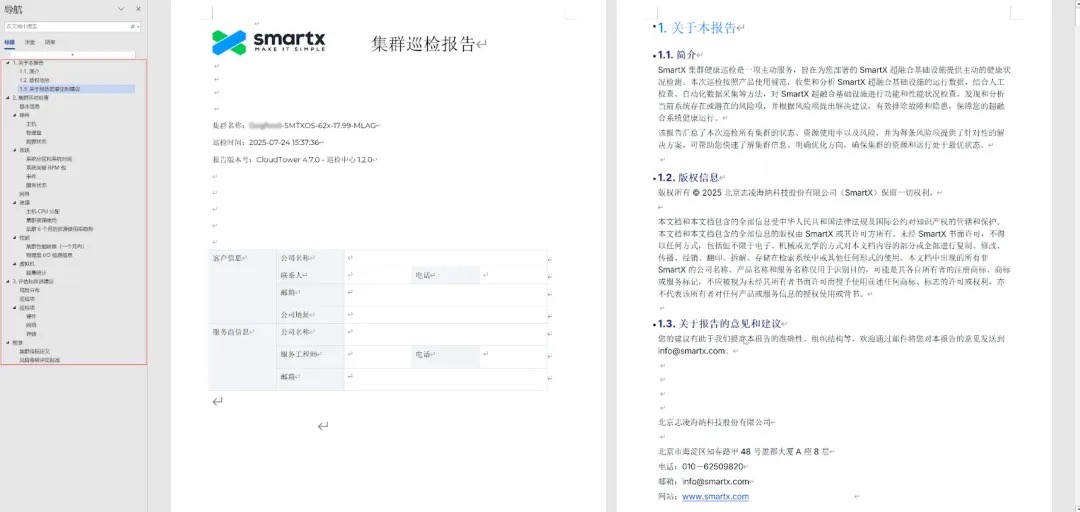
Task: Open the www.smartx.com website link
Action: point(715,496)
